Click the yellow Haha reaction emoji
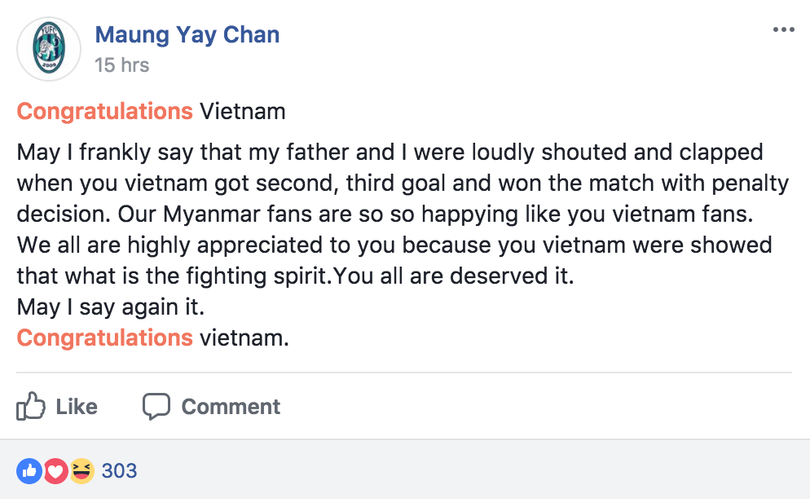 pos(77,471)
